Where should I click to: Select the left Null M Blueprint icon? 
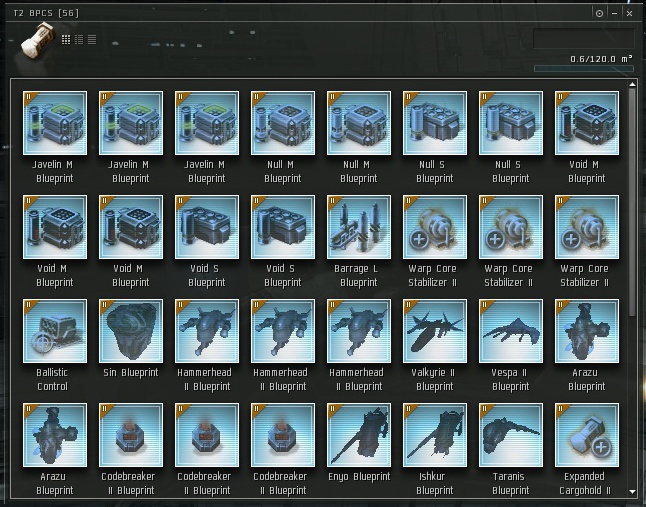pyautogui.click(x=283, y=123)
